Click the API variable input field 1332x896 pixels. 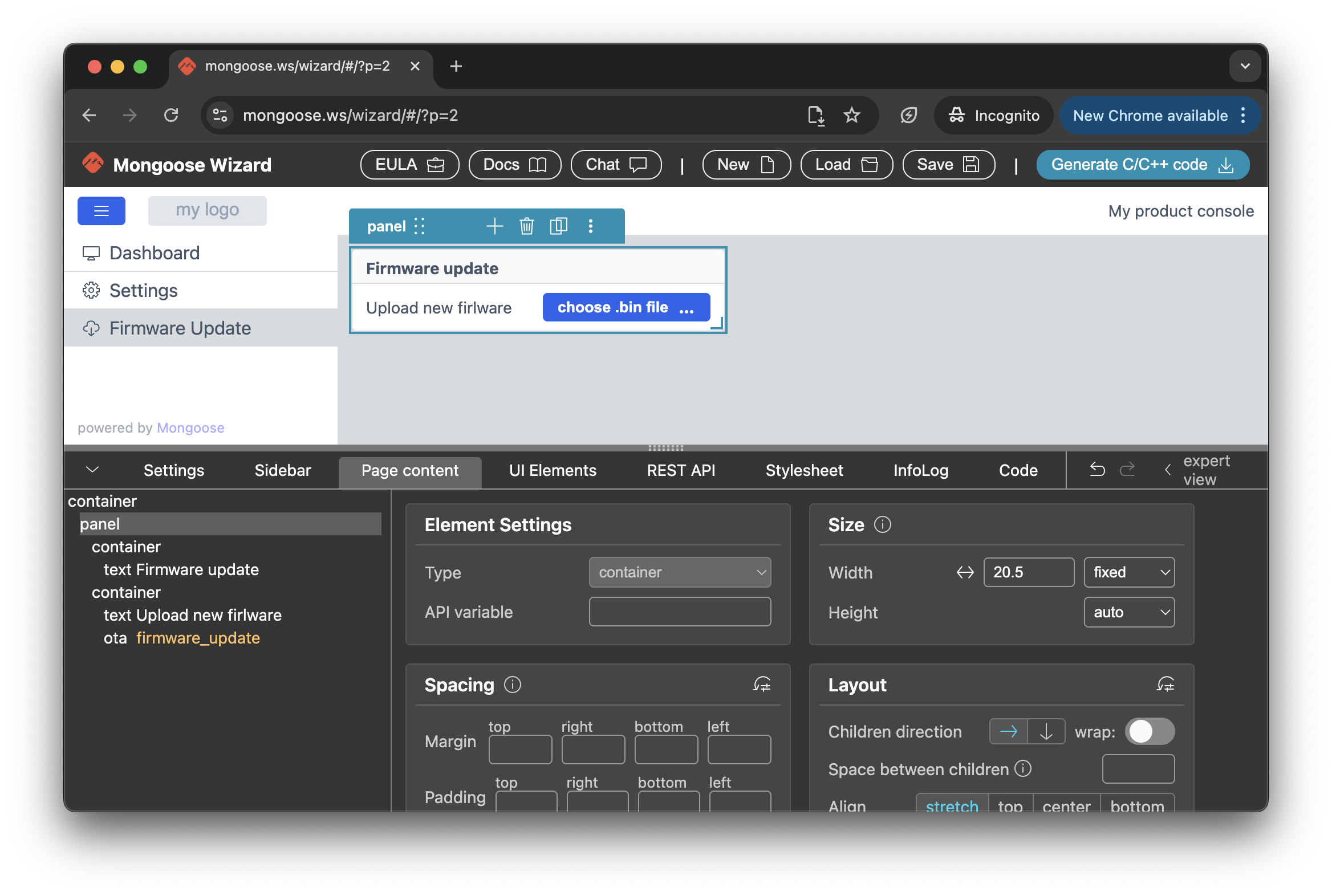click(x=680, y=612)
